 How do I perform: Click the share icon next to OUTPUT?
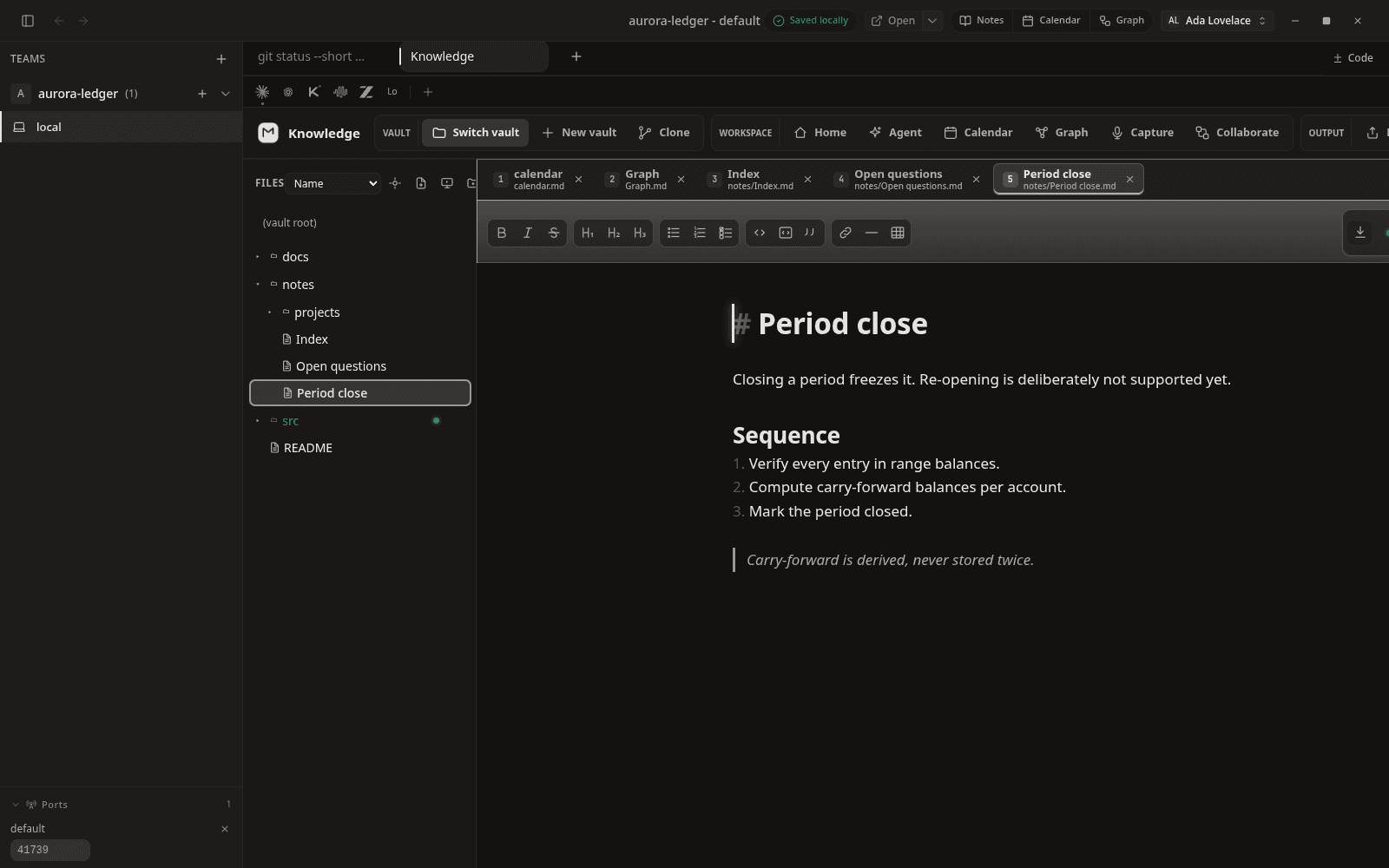click(x=1373, y=133)
